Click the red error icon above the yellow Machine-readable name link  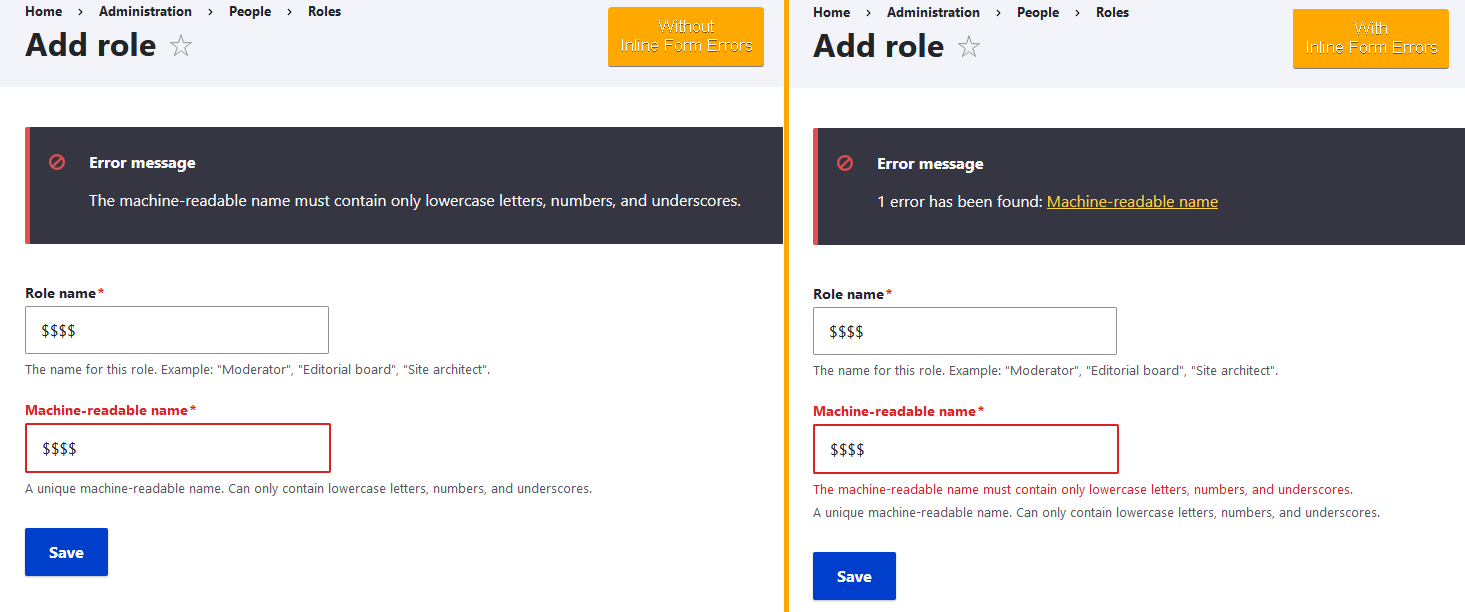pos(845,163)
